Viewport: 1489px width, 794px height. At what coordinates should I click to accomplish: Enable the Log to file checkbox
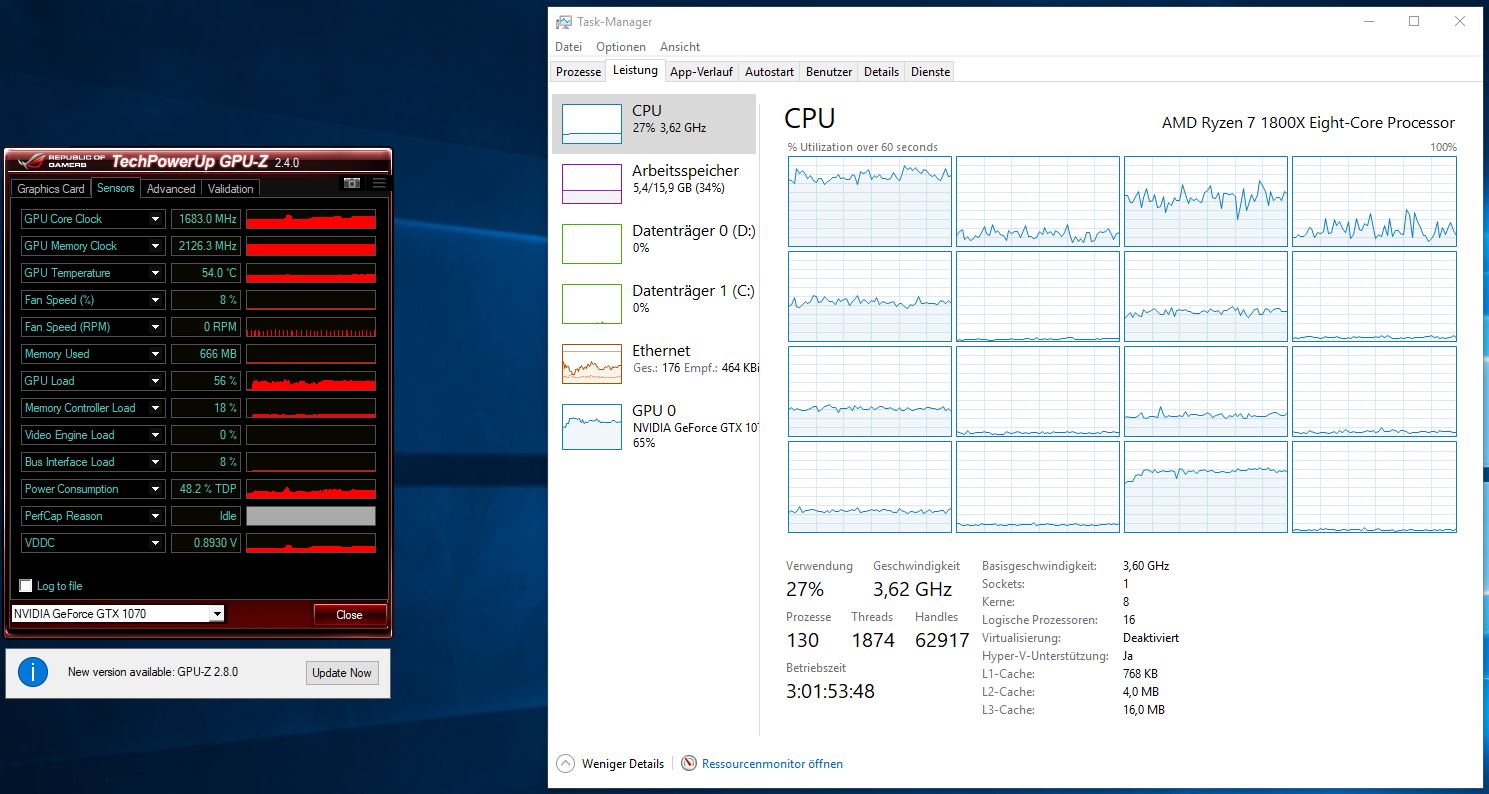pos(26,586)
